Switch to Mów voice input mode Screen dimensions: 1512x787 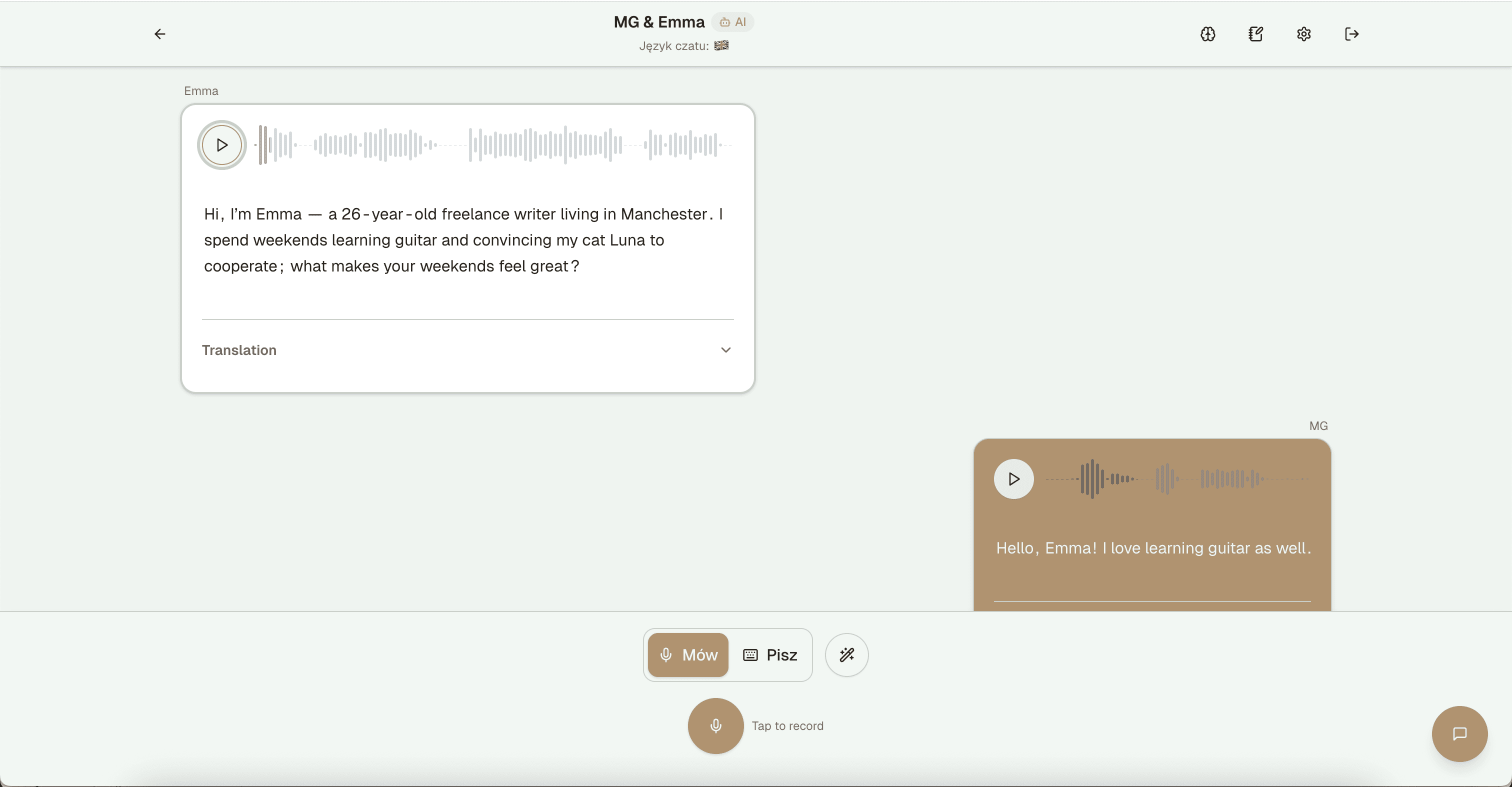click(x=687, y=655)
